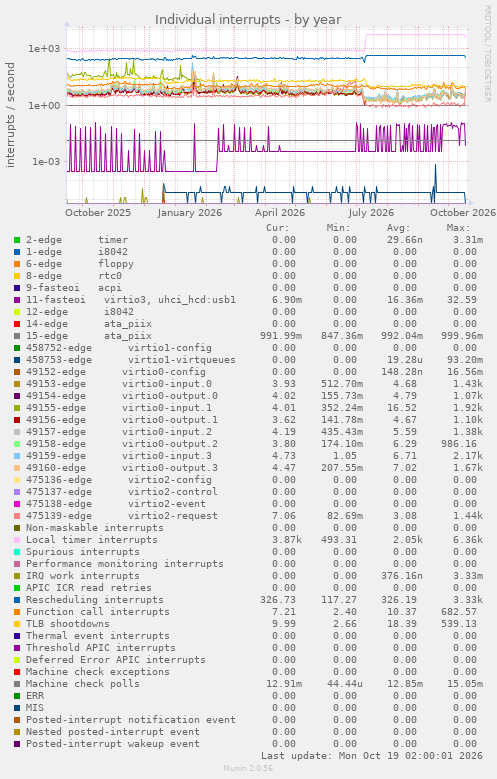Click the y-axis label interrupts / second

point(10,115)
